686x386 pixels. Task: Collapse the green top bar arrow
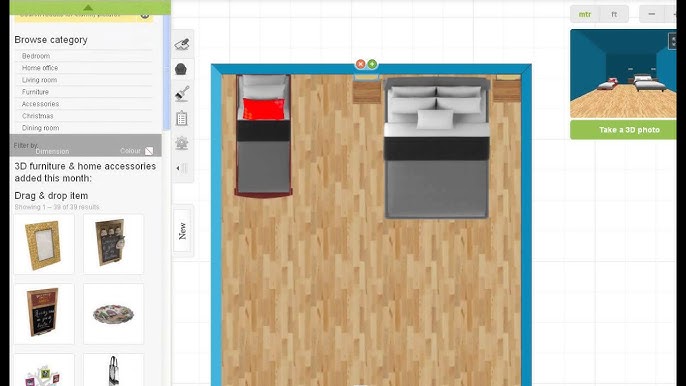click(88, 7)
